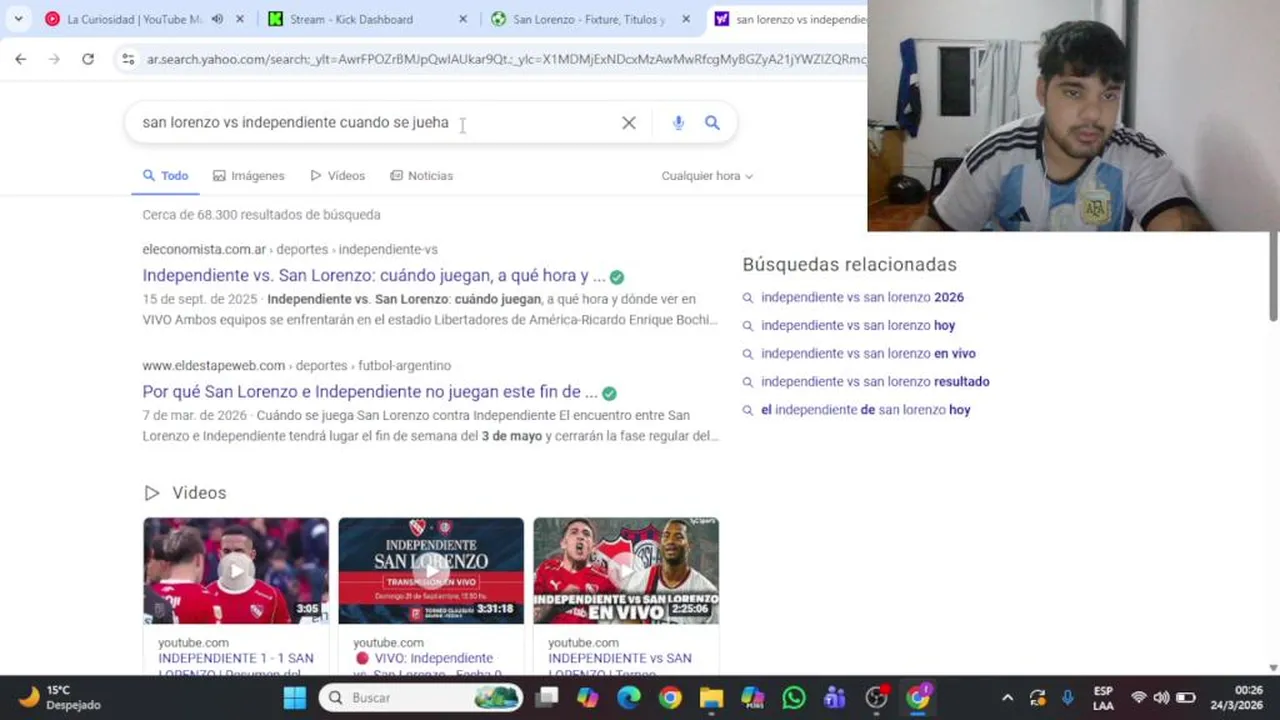Image resolution: width=1280 pixels, height=720 pixels.
Task: Search related: independiente vs san lorenzo hoy
Action: point(858,325)
